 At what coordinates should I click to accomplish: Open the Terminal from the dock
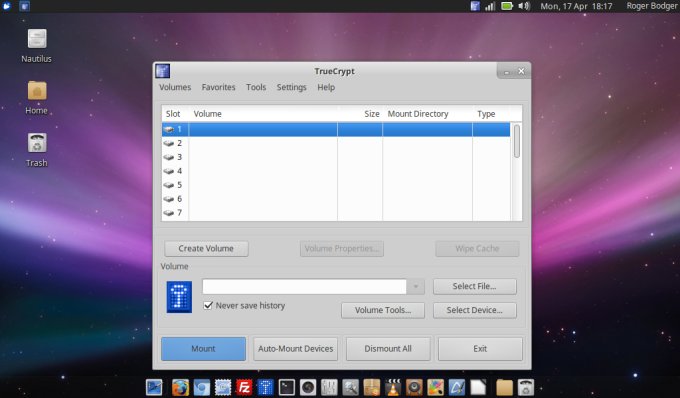point(287,387)
